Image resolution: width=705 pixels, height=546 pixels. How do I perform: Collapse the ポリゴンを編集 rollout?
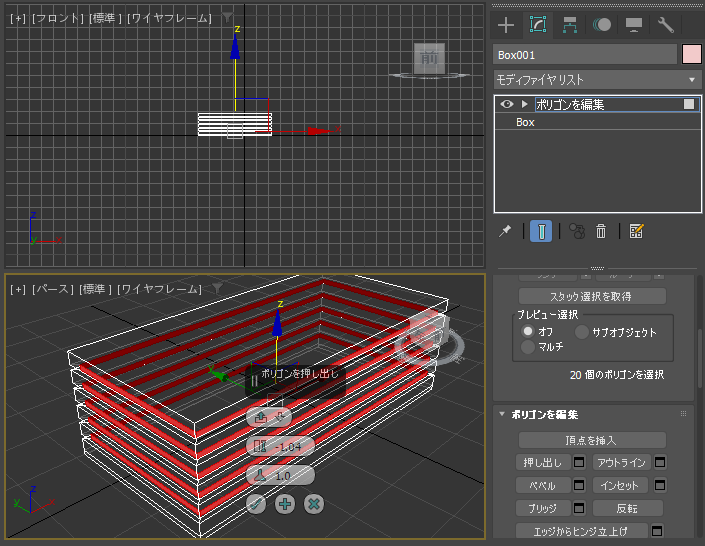pos(502,414)
